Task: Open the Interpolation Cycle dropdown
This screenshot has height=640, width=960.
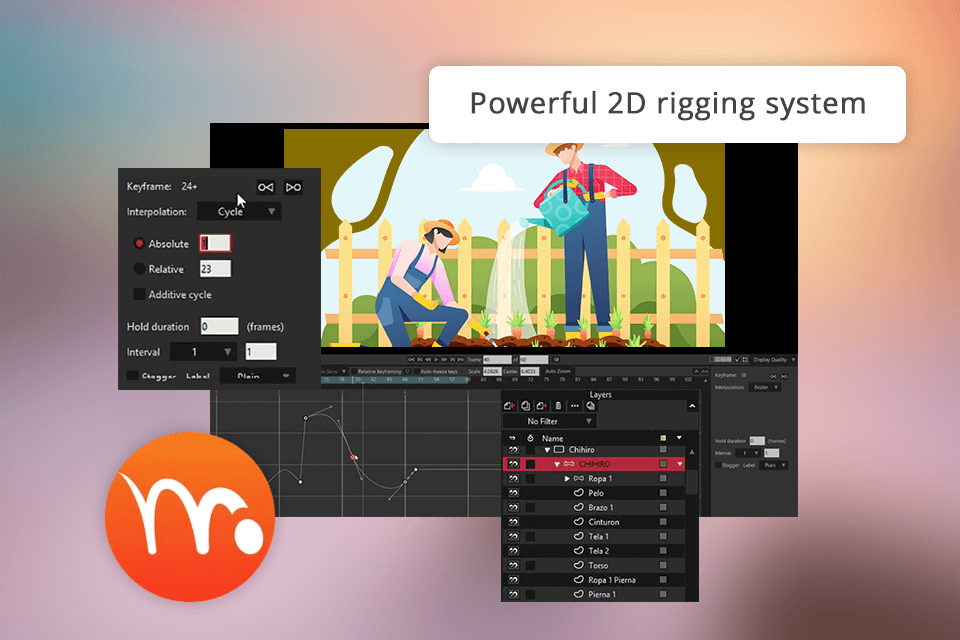Action: (239, 211)
